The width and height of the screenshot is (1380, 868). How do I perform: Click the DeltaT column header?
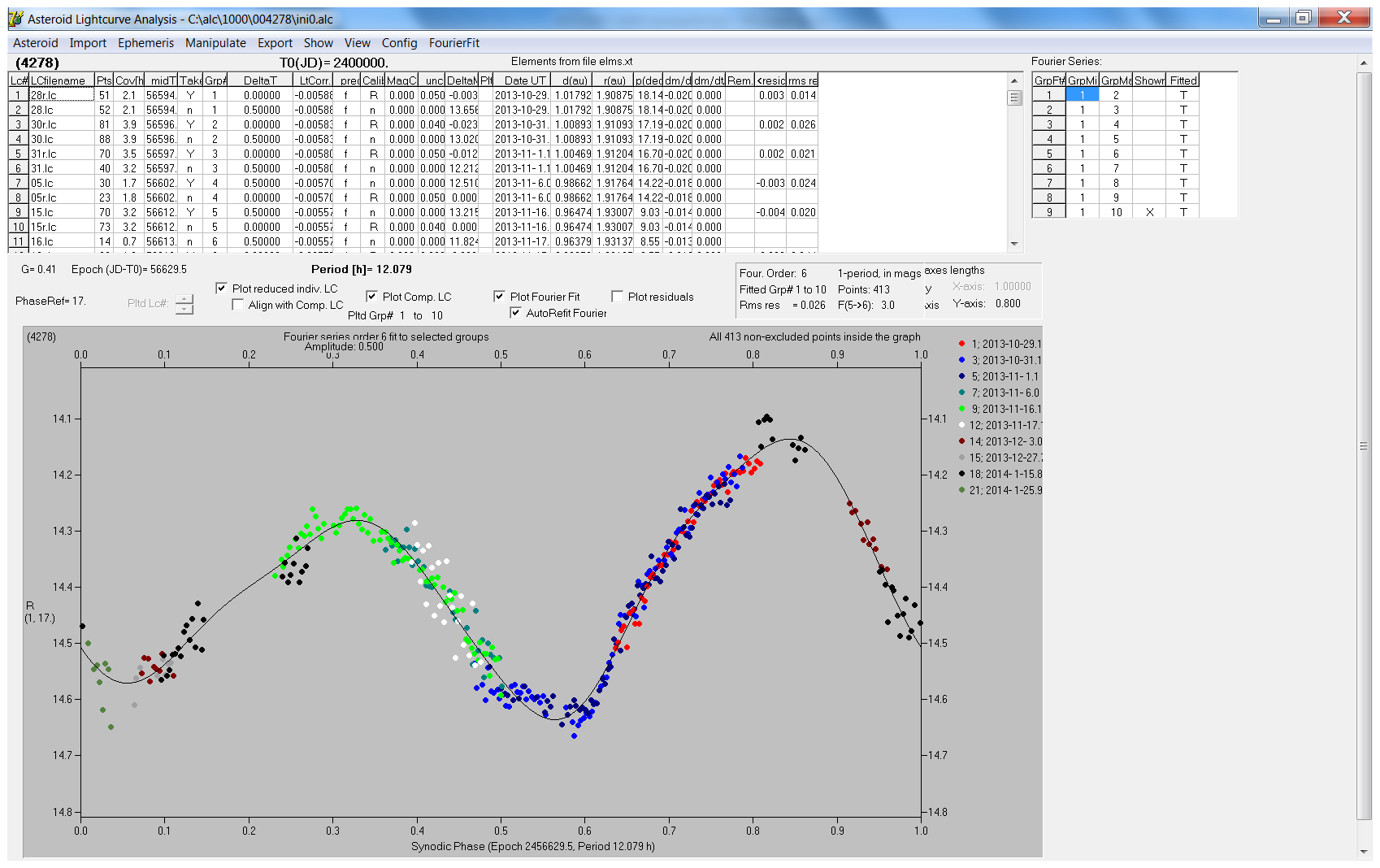pyautogui.click(x=260, y=80)
